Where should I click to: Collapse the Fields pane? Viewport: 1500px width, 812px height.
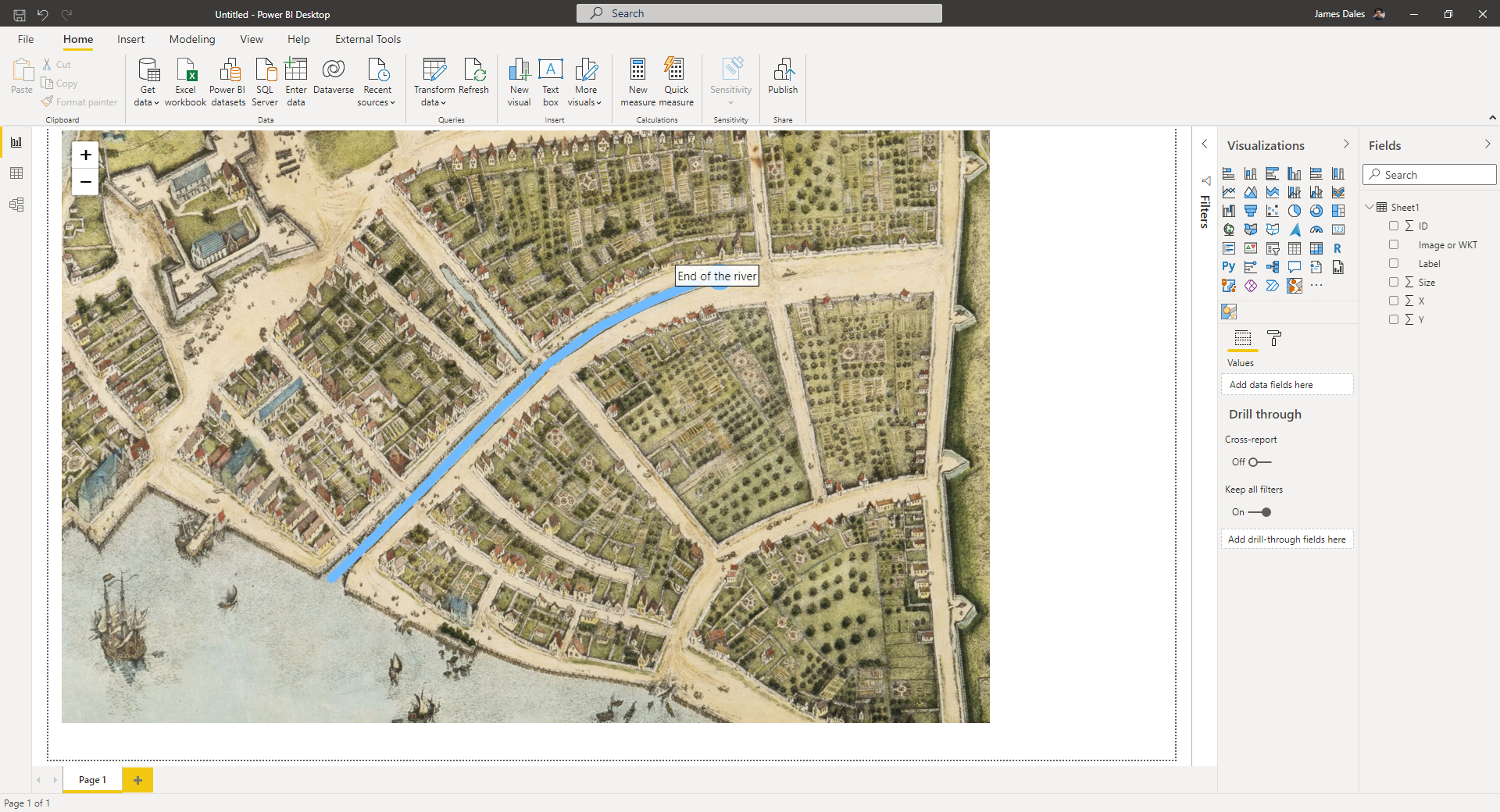click(x=1487, y=144)
